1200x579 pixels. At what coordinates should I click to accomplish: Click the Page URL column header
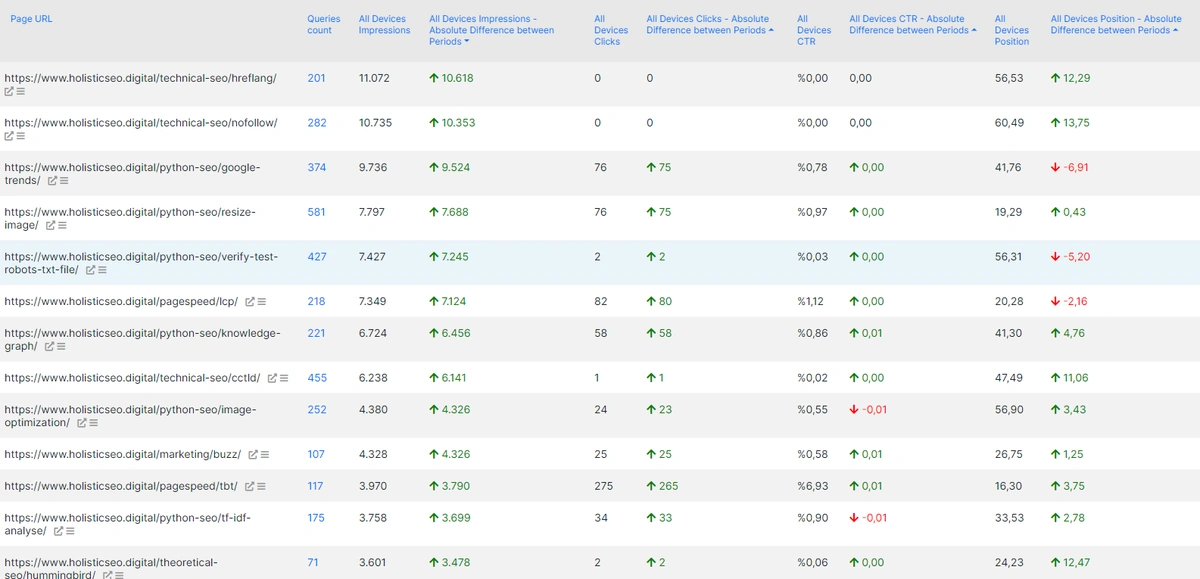pos(31,19)
